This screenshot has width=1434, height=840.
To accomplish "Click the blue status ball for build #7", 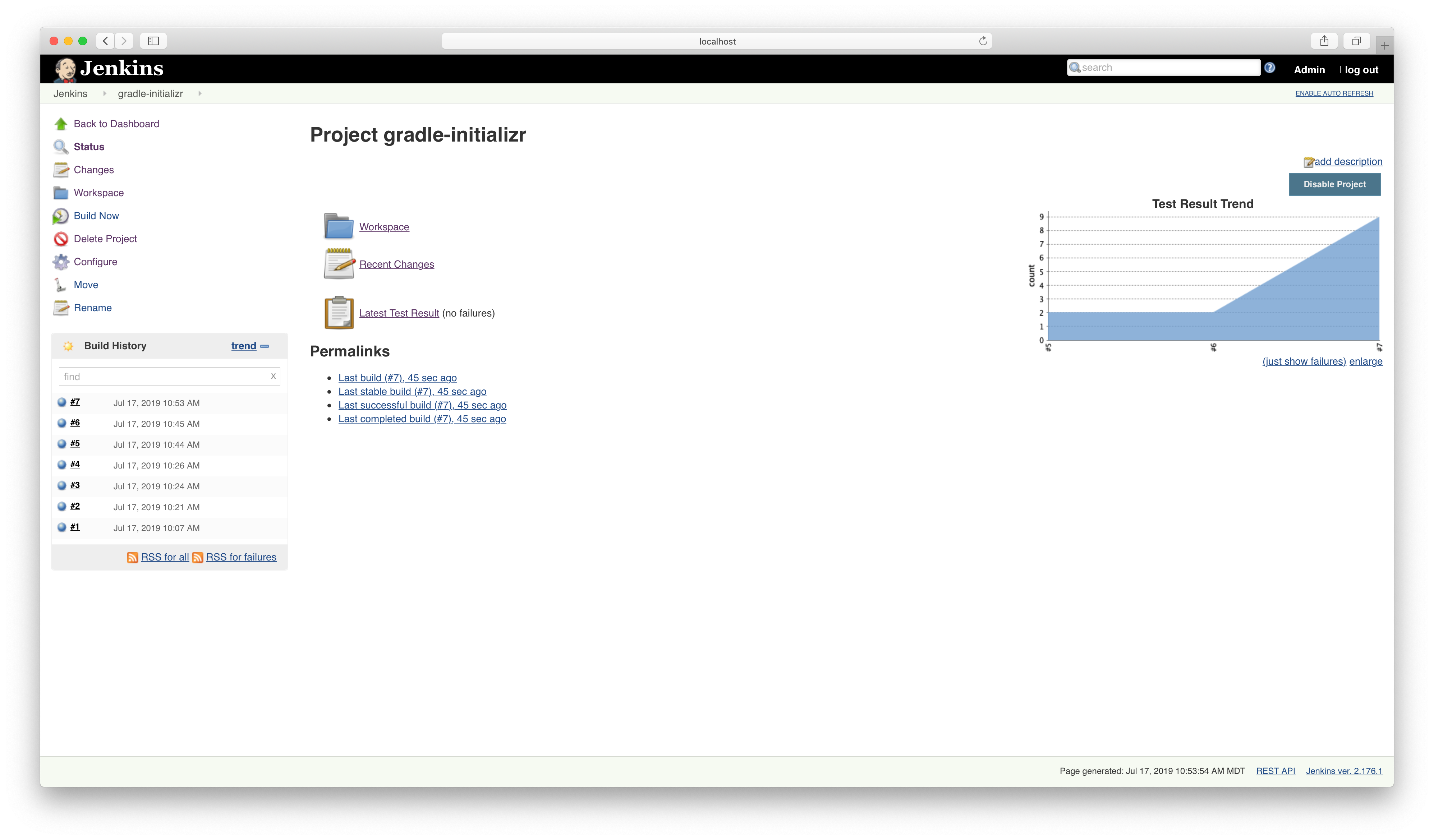I will click(62, 402).
